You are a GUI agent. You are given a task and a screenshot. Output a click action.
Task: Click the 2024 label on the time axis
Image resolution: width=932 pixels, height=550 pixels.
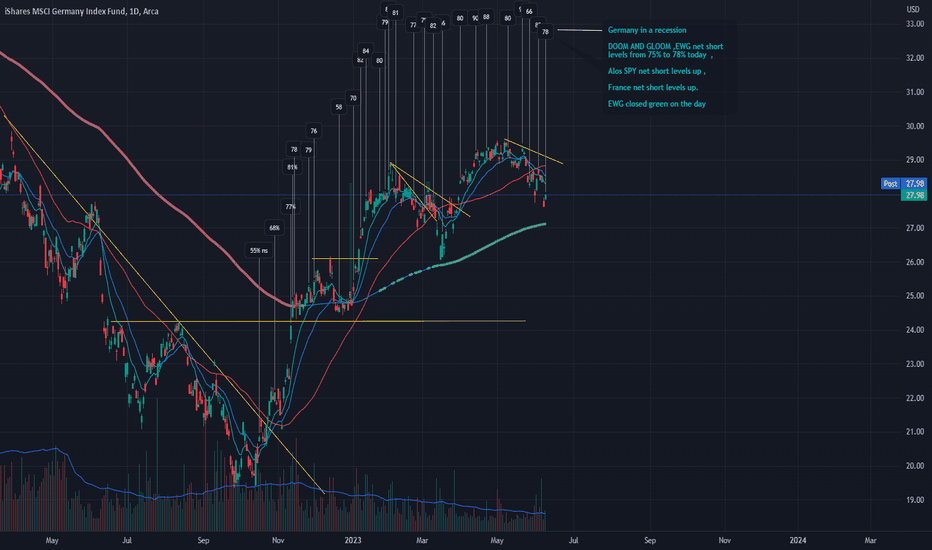click(798, 540)
